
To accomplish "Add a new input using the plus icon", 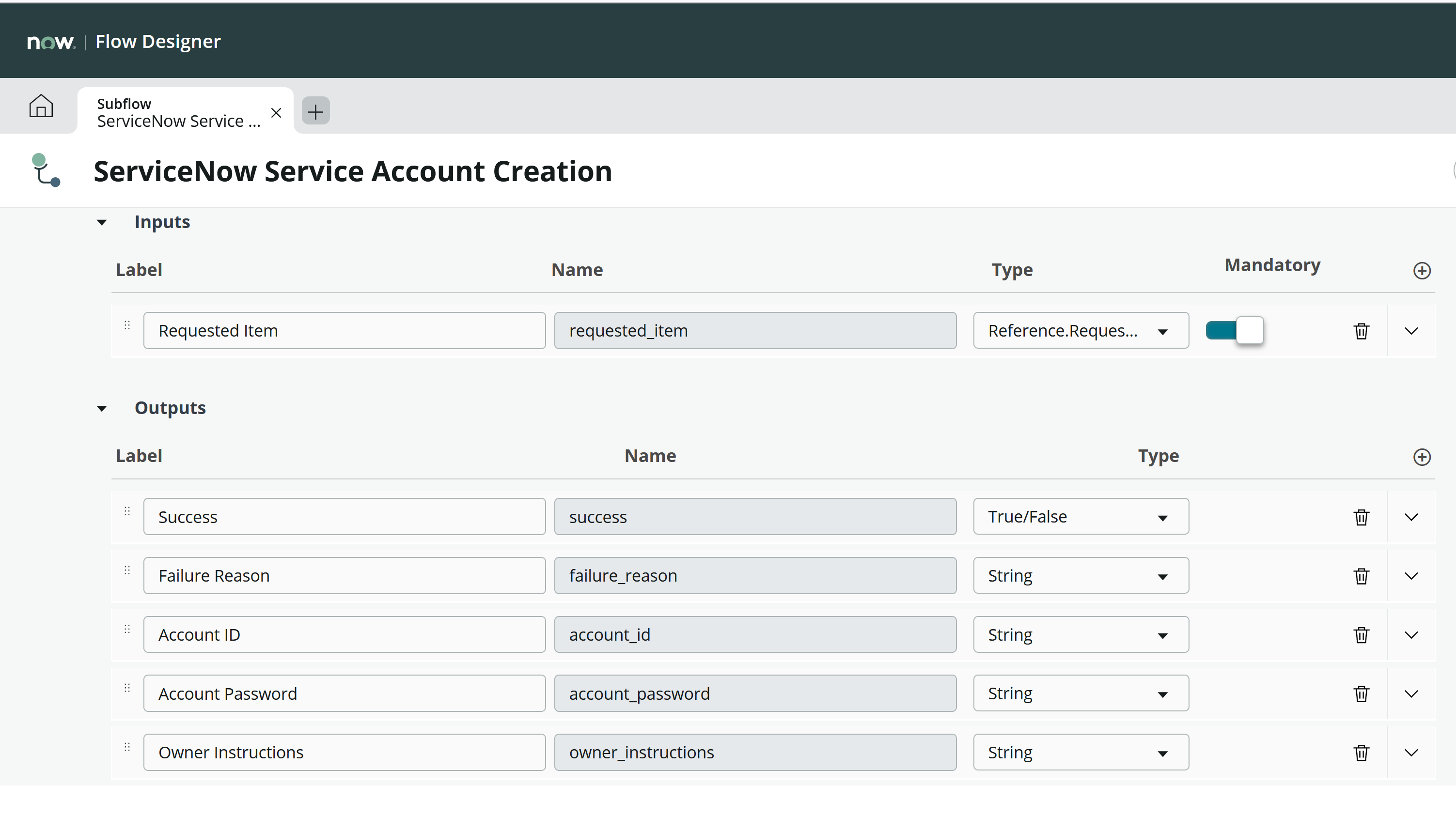I will (x=1423, y=270).
